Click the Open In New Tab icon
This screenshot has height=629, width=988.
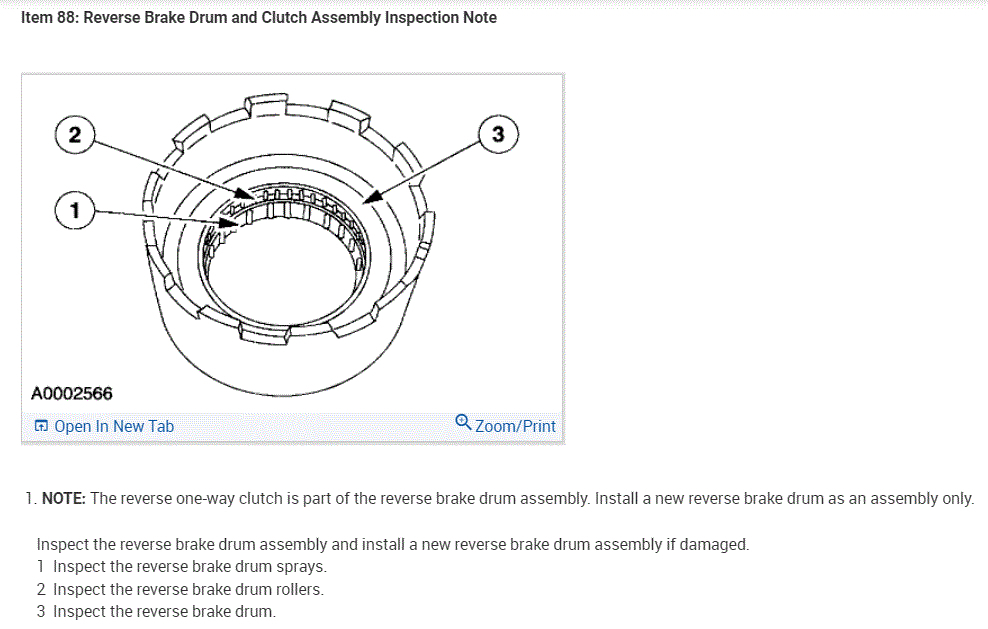click(x=41, y=426)
